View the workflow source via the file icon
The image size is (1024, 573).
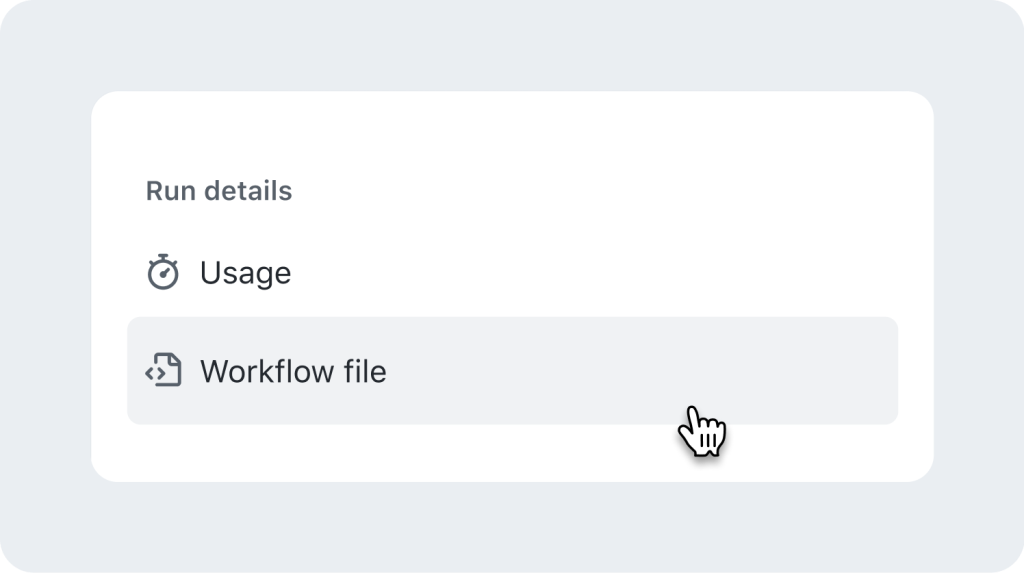pos(163,371)
